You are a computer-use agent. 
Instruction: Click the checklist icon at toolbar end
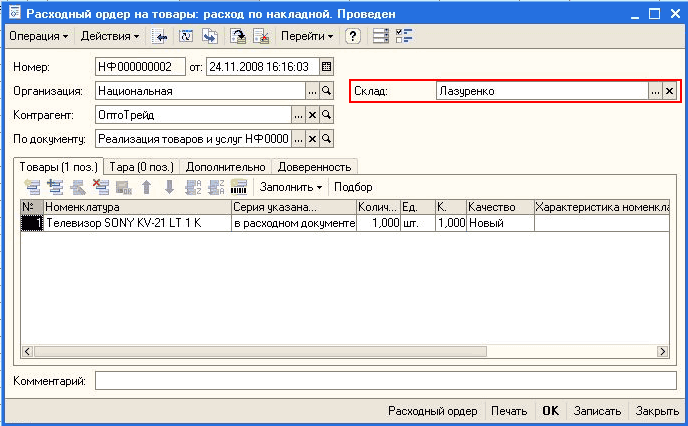pyautogui.click(x=404, y=36)
